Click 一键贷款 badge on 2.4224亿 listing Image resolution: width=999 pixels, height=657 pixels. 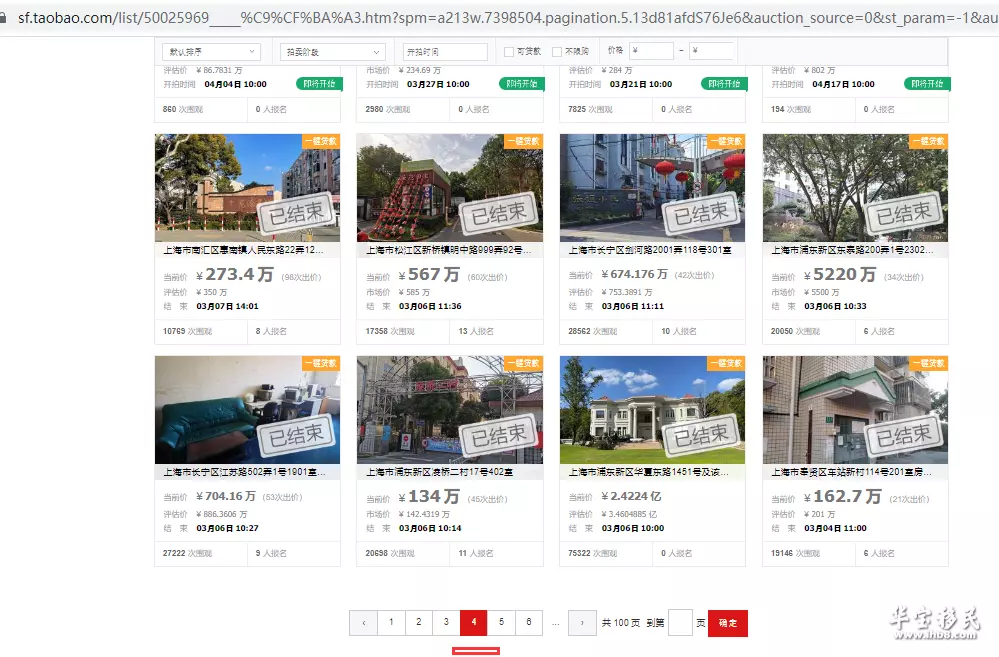click(x=726, y=363)
